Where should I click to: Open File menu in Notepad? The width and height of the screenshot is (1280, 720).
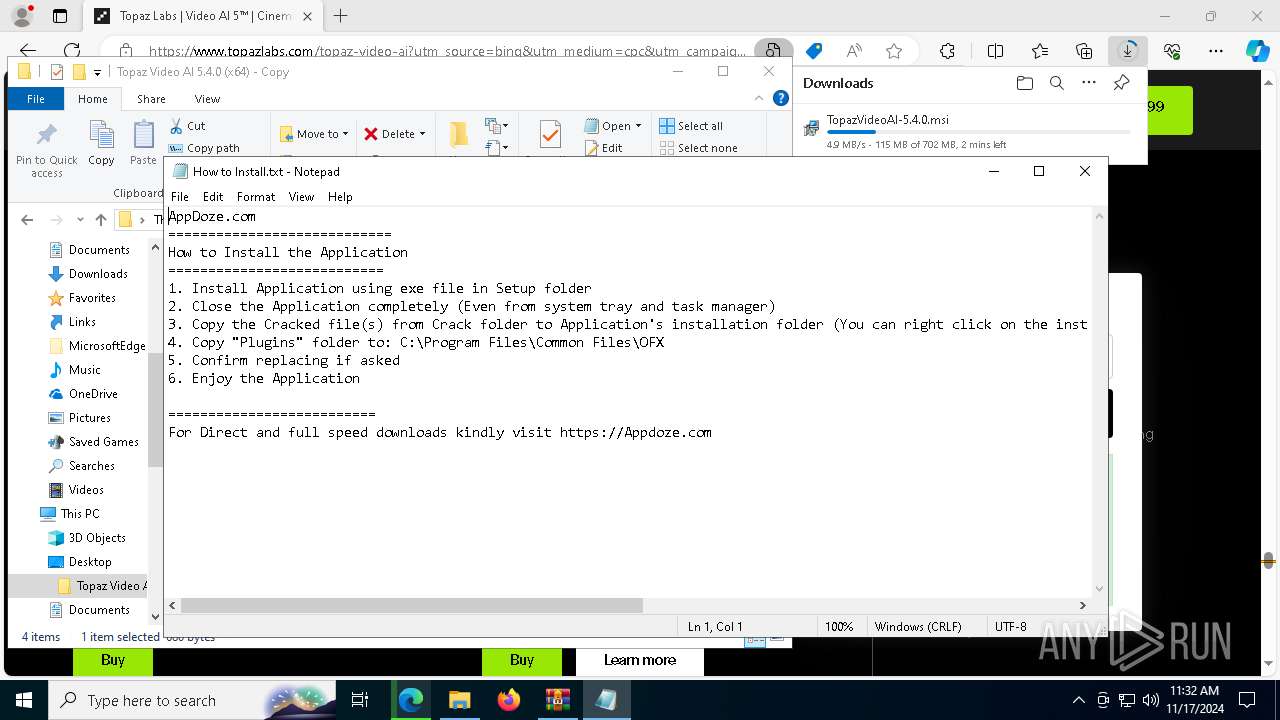[x=179, y=197]
